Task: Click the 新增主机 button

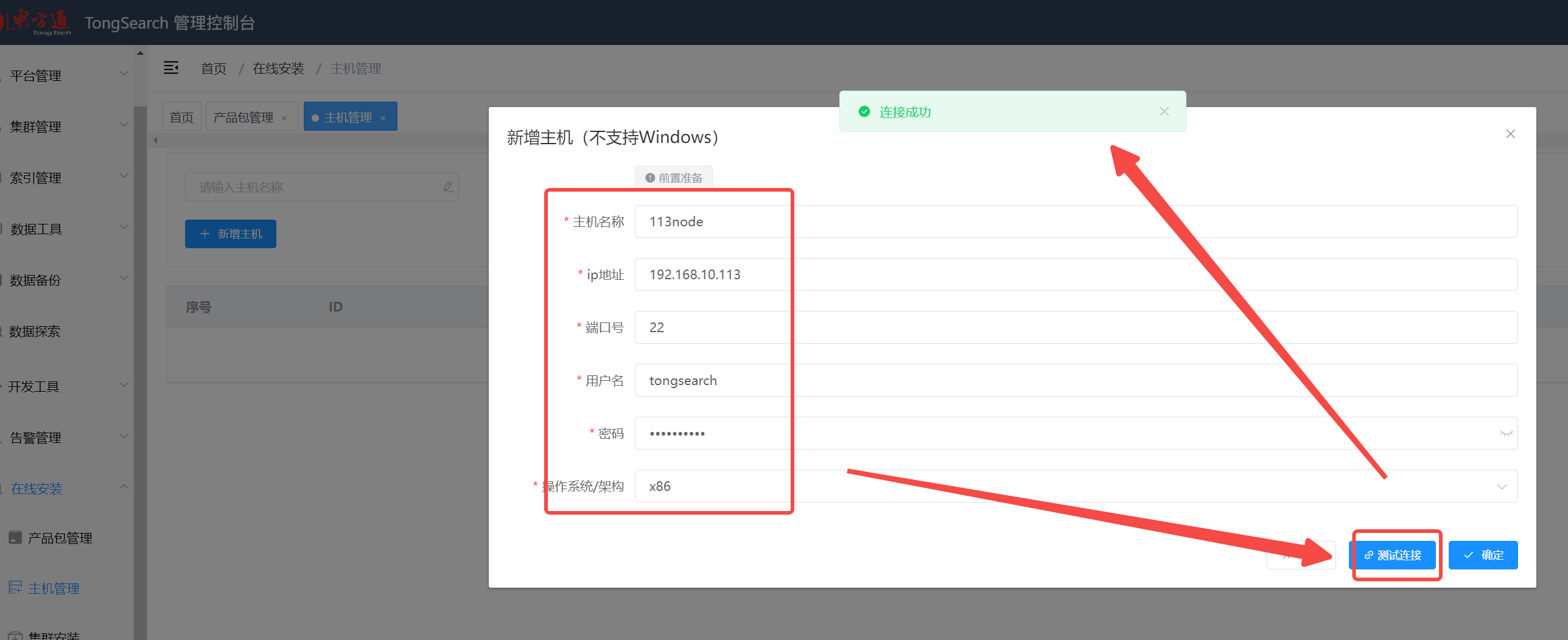Action: 231,234
